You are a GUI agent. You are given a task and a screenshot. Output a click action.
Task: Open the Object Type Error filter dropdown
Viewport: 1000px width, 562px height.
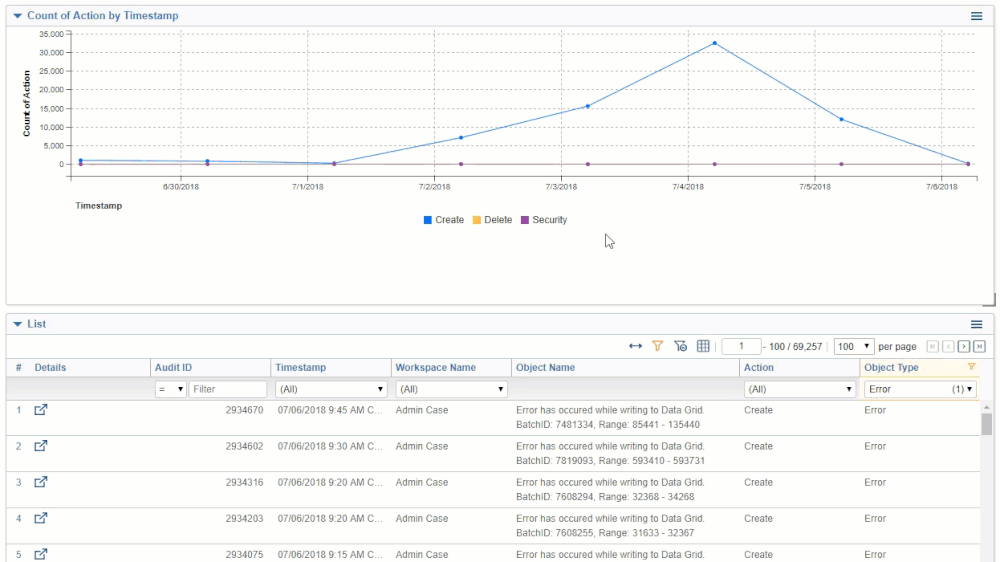(920, 389)
